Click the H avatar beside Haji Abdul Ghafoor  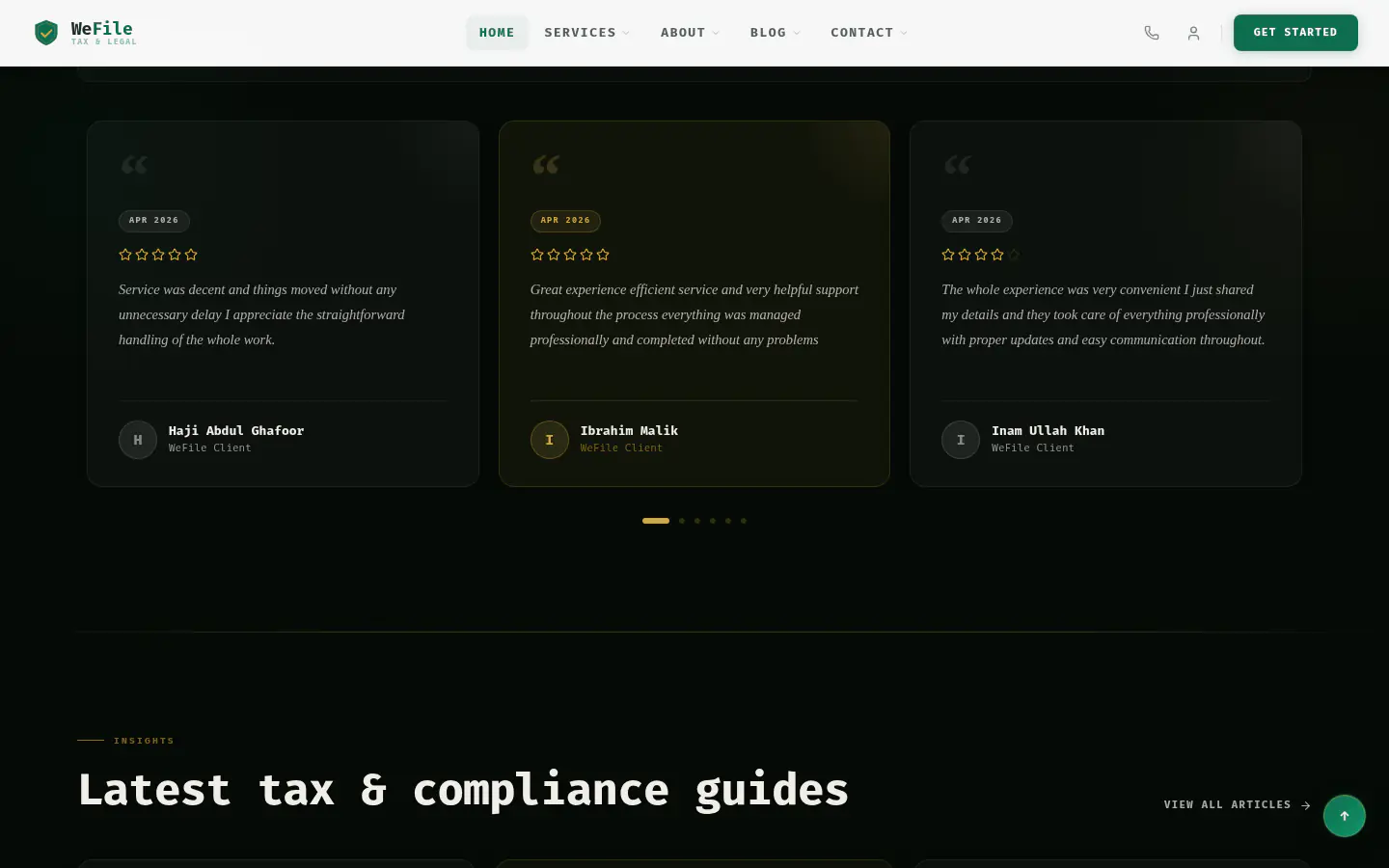(x=138, y=440)
